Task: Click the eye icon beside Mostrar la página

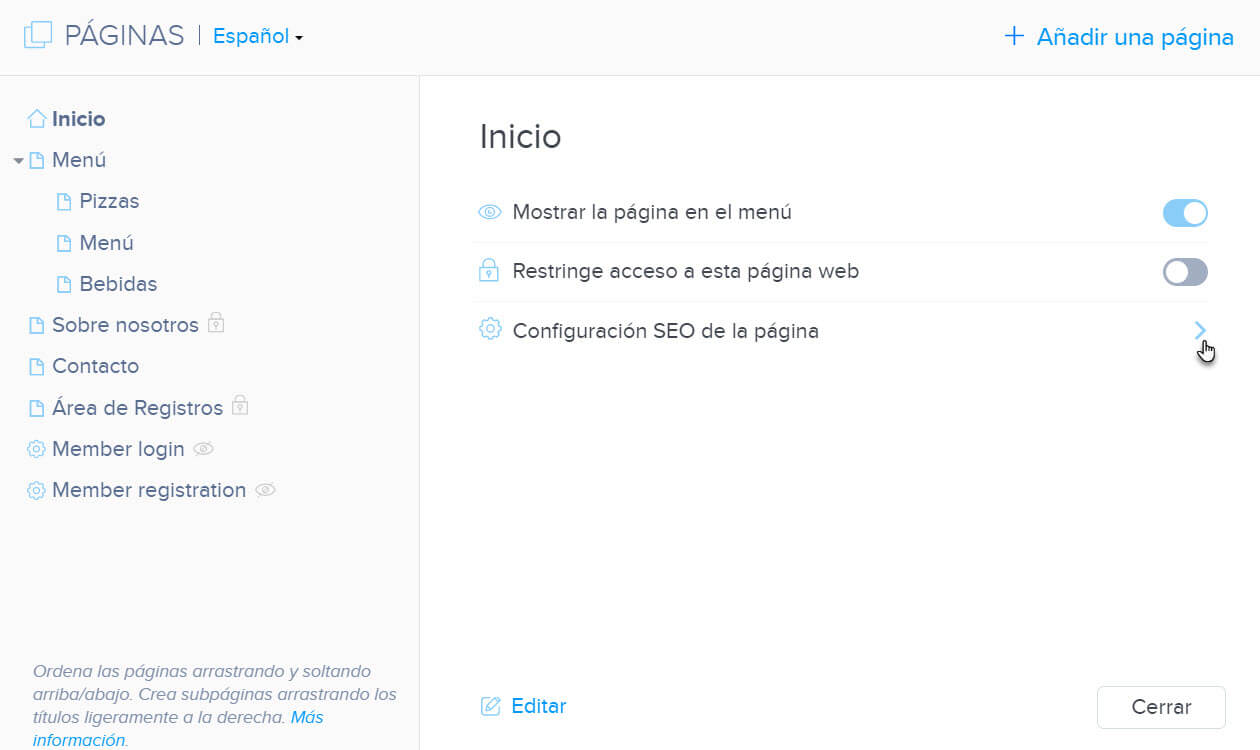Action: tap(490, 212)
